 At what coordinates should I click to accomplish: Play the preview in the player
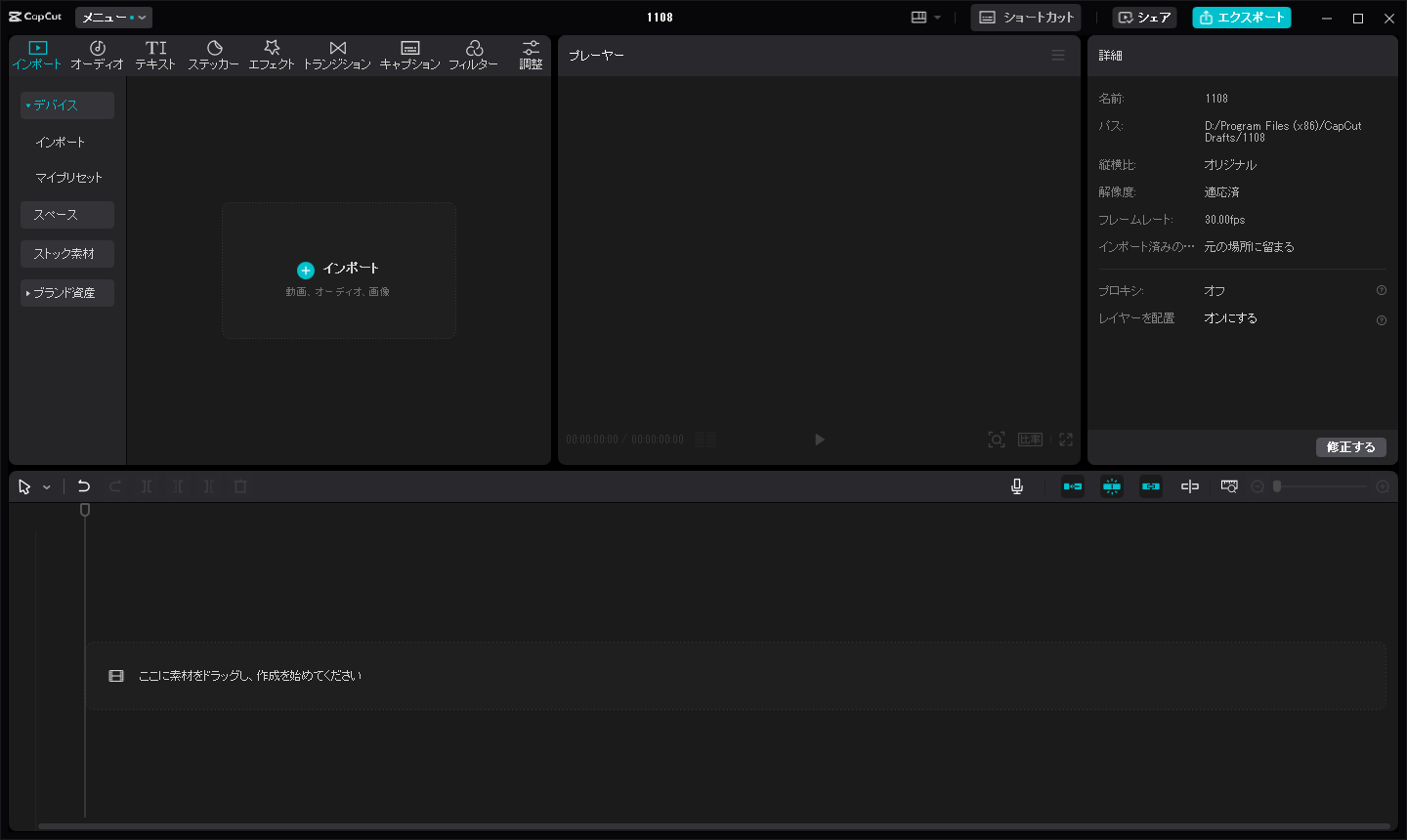tap(820, 440)
